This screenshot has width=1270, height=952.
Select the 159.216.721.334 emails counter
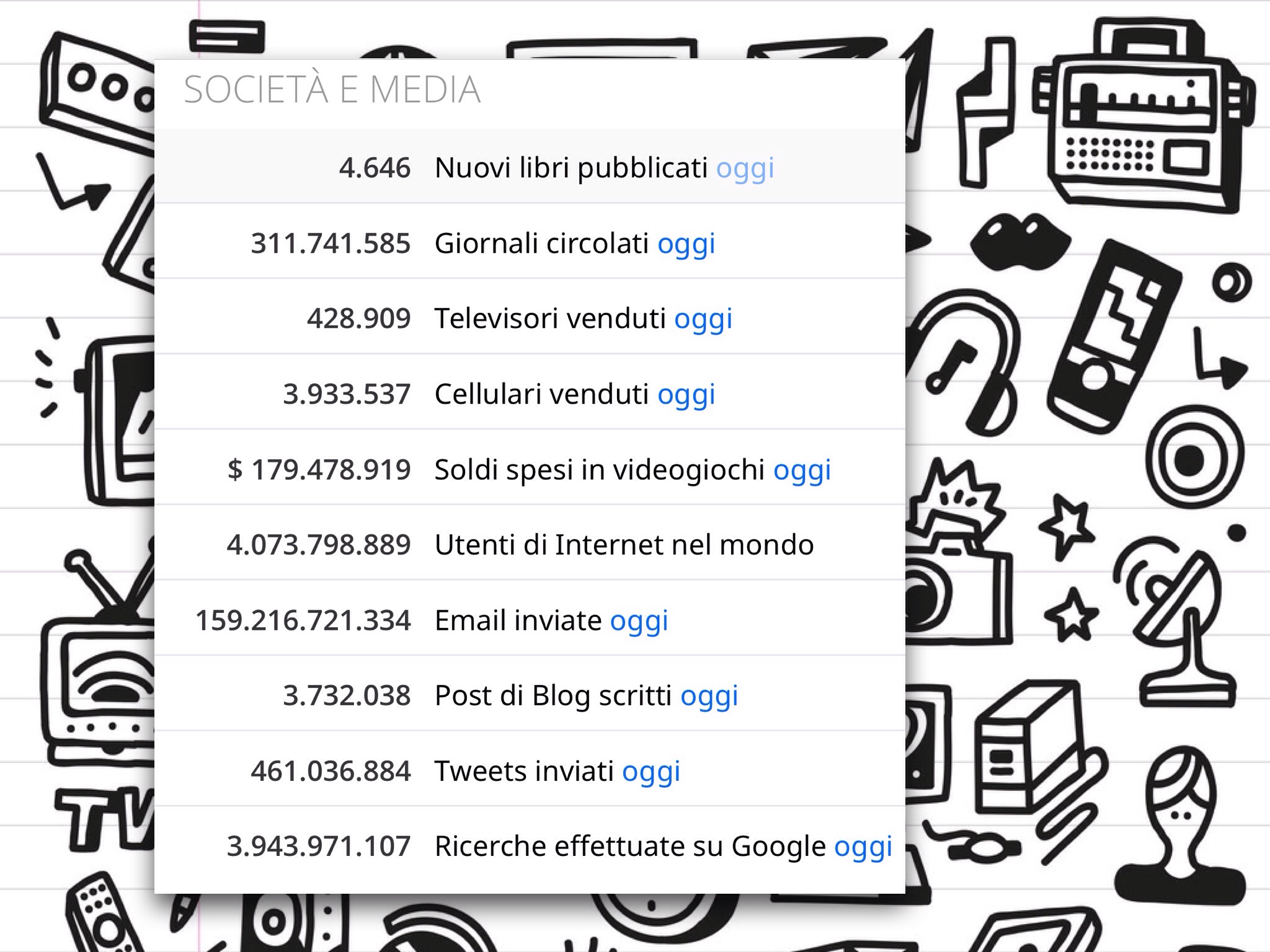click(303, 620)
